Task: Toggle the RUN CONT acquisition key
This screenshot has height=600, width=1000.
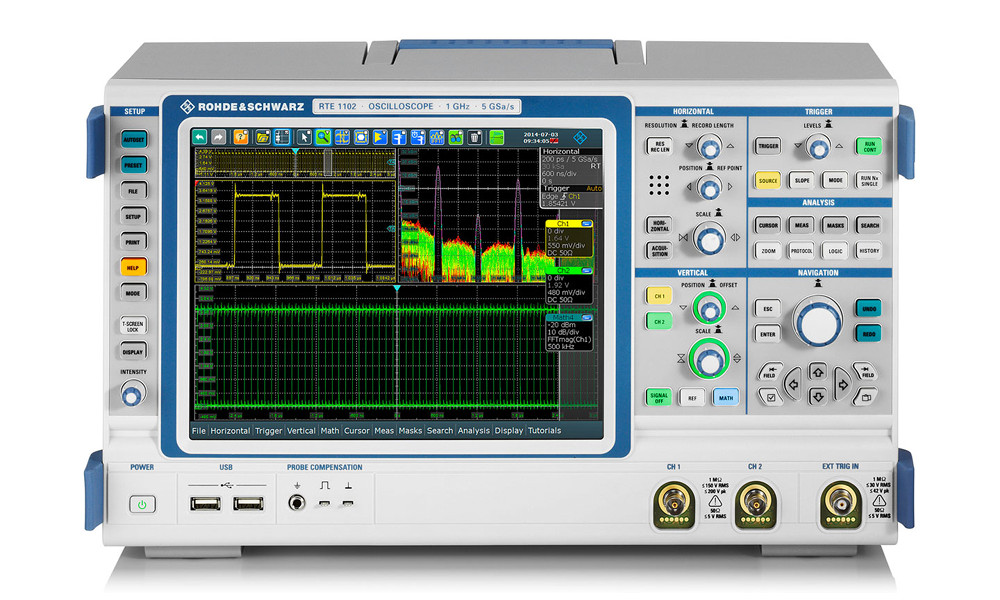Action: pos(869,147)
